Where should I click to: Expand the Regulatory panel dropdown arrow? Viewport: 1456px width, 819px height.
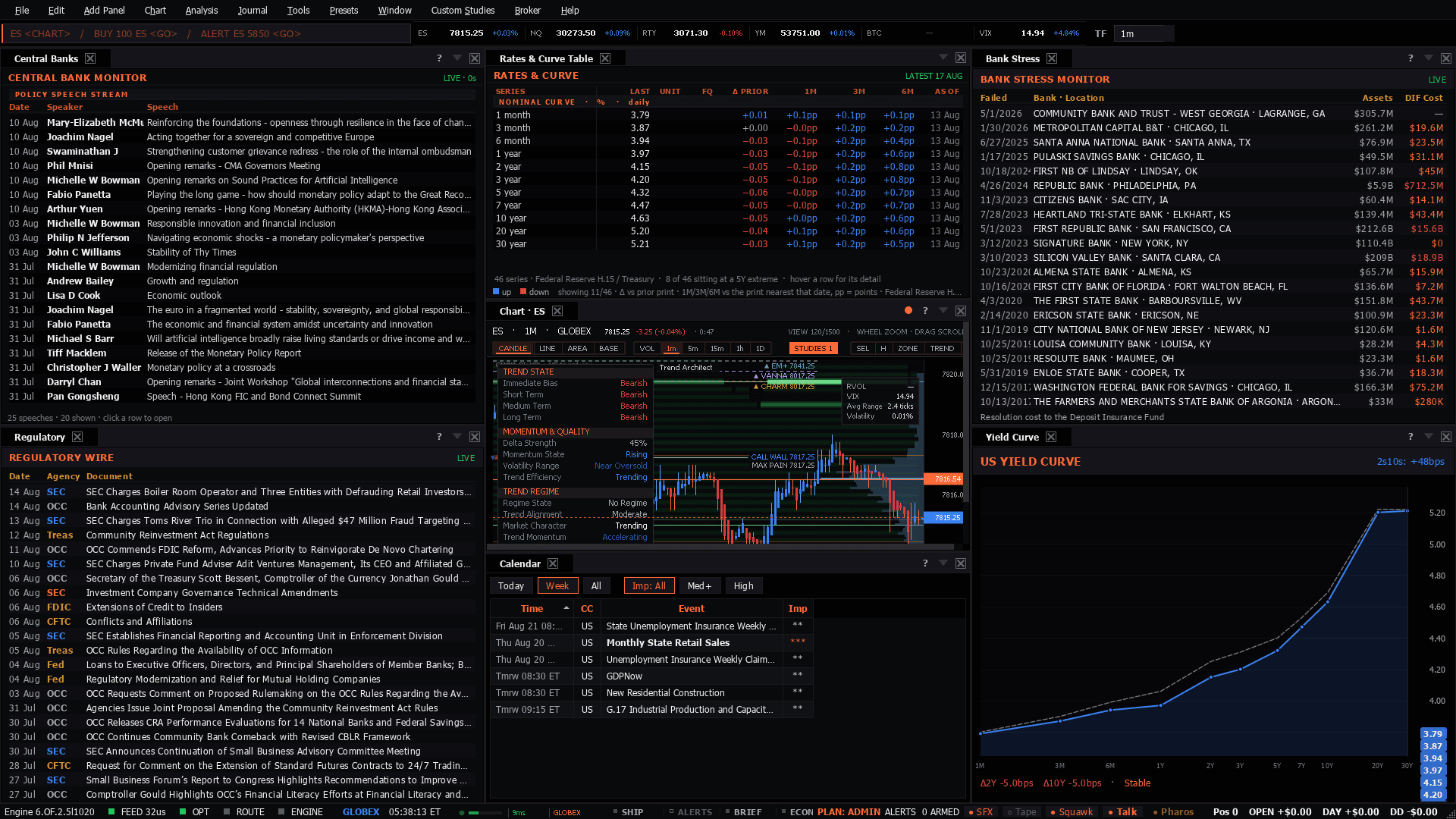(457, 437)
